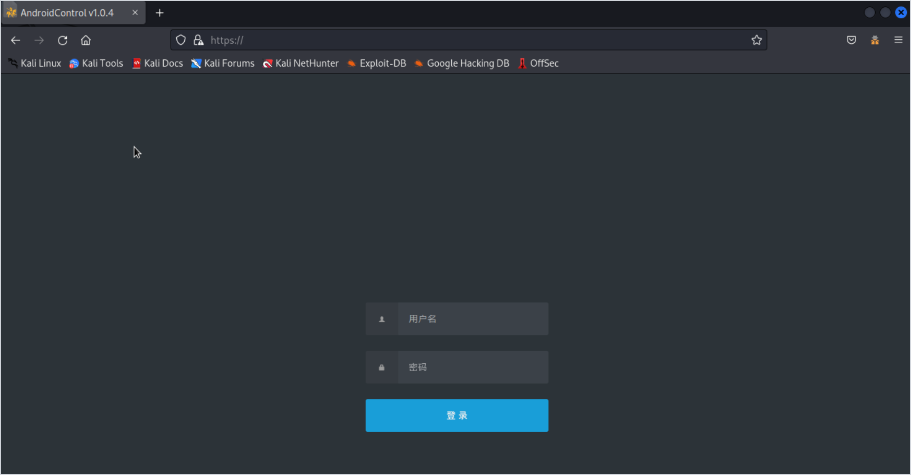Click the 密码 password input field
Viewport: 911px width, 475px height.
[x=471, y=367]
